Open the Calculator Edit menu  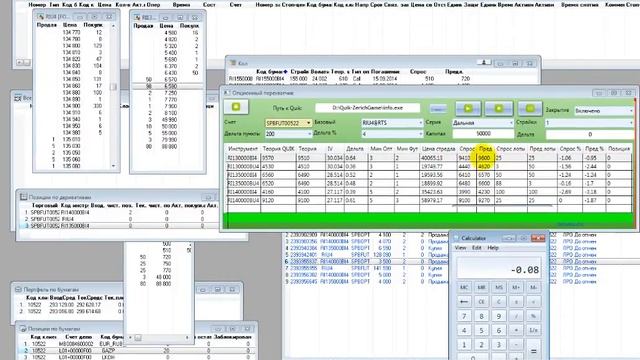[477, 248]
